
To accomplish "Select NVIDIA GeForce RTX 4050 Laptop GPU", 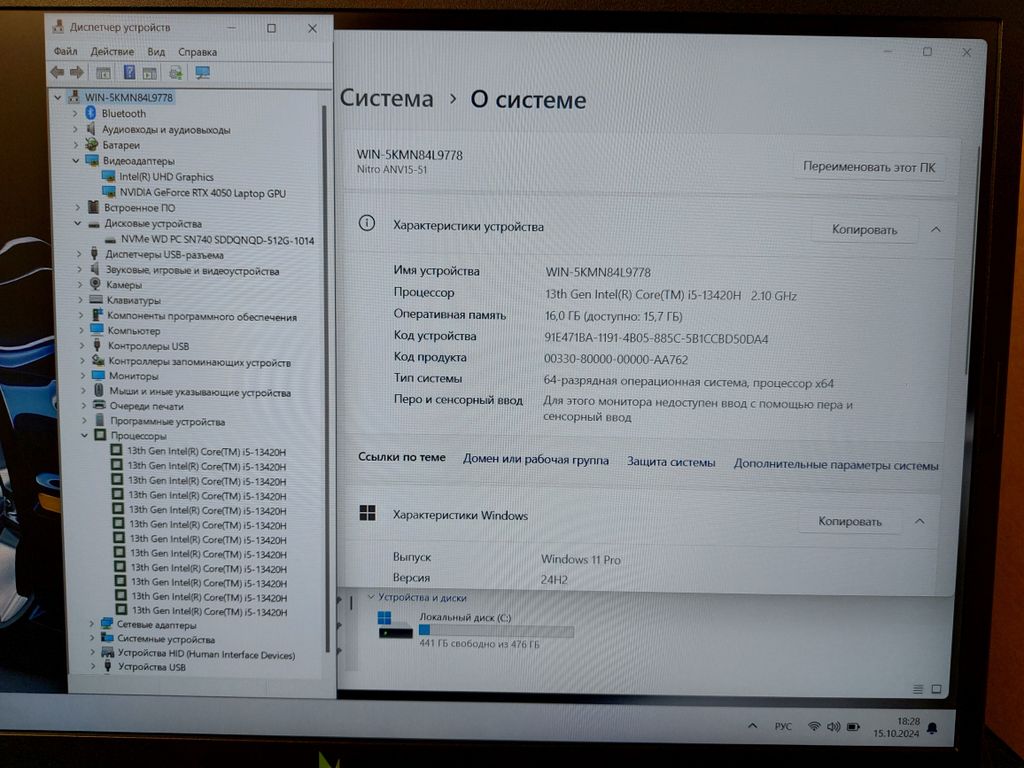I will point(202,192).
